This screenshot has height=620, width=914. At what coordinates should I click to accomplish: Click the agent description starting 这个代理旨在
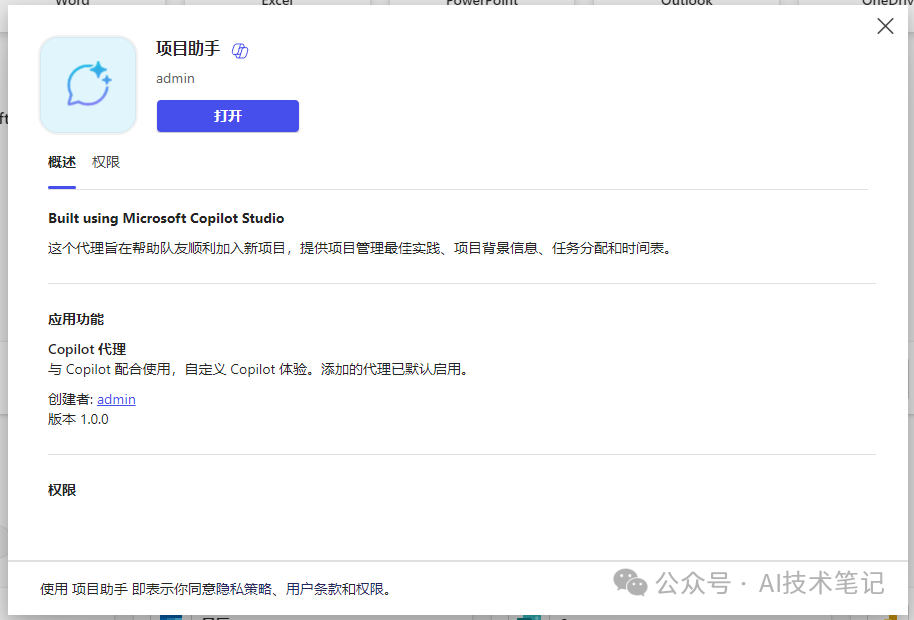click(x=360, y=249)
